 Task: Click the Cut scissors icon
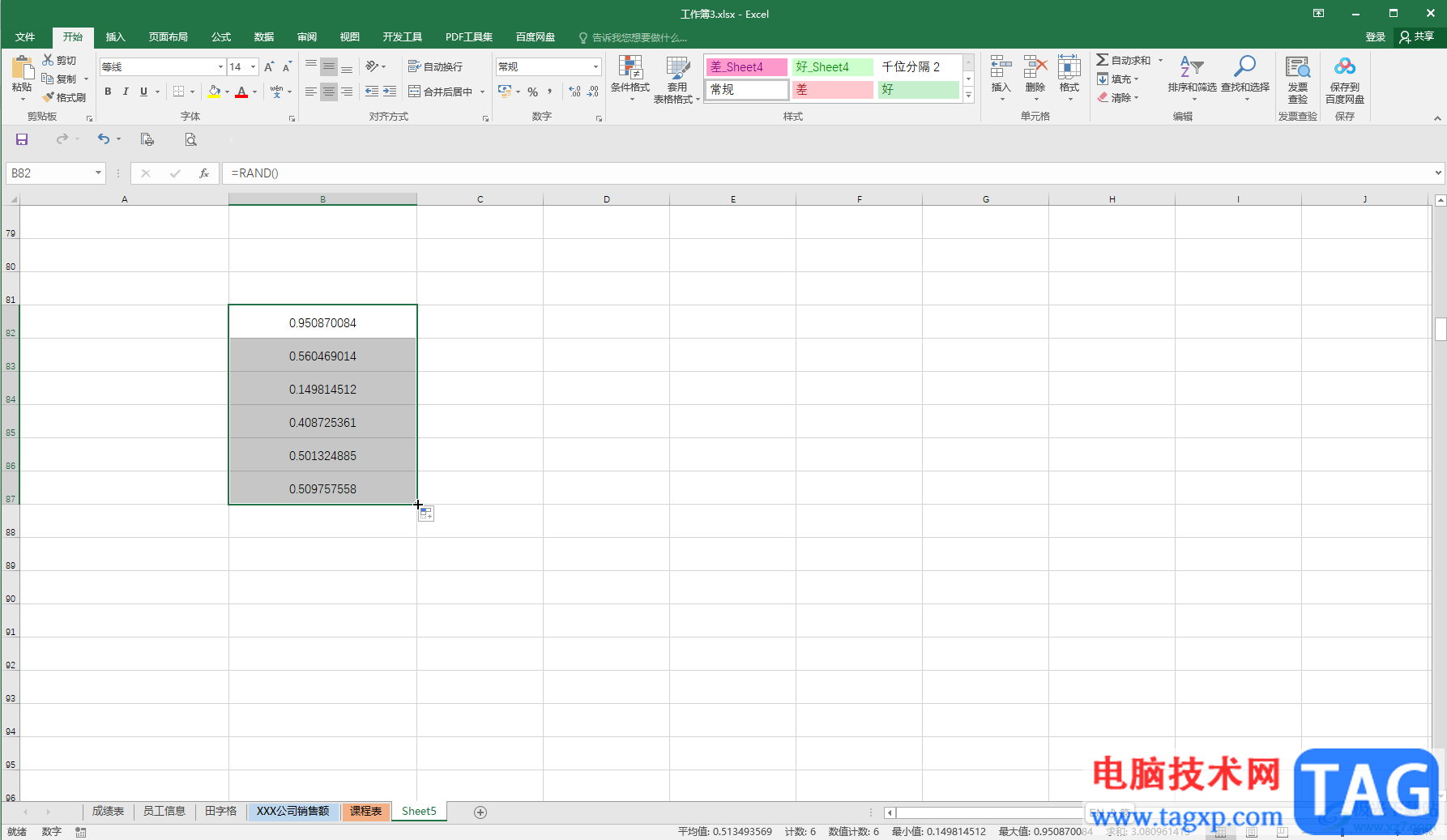click(x=48, y=61)
